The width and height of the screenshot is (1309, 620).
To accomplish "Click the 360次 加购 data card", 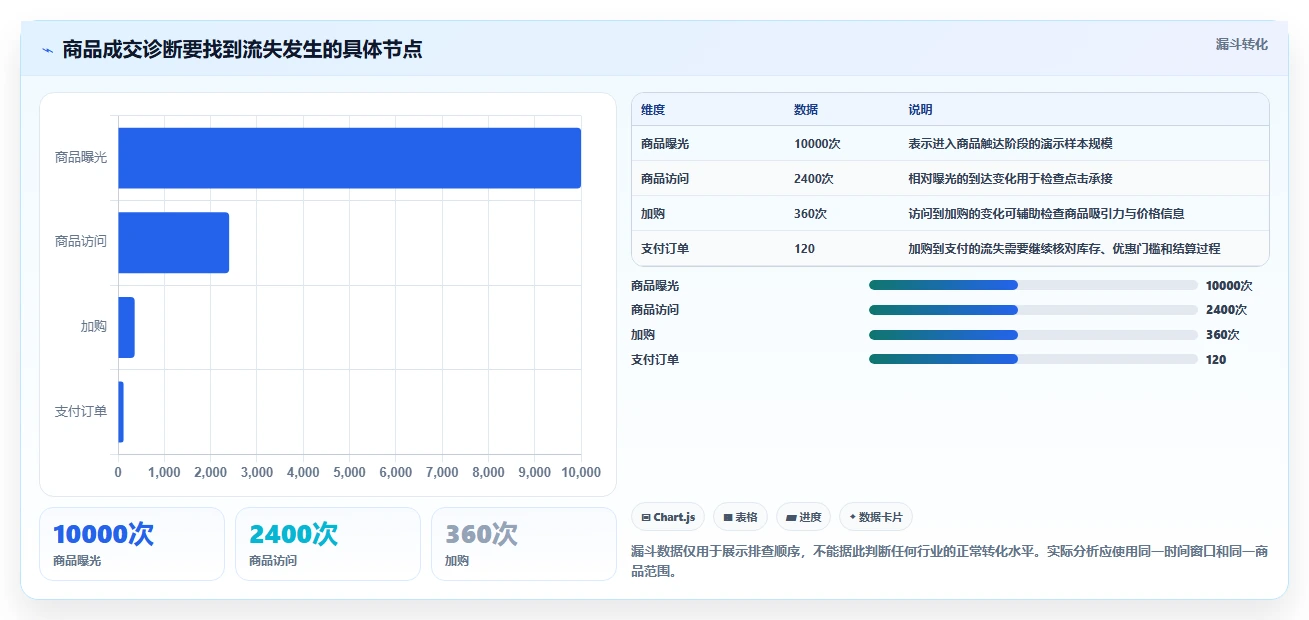I will pyautogui.click(x=524, y=544).
